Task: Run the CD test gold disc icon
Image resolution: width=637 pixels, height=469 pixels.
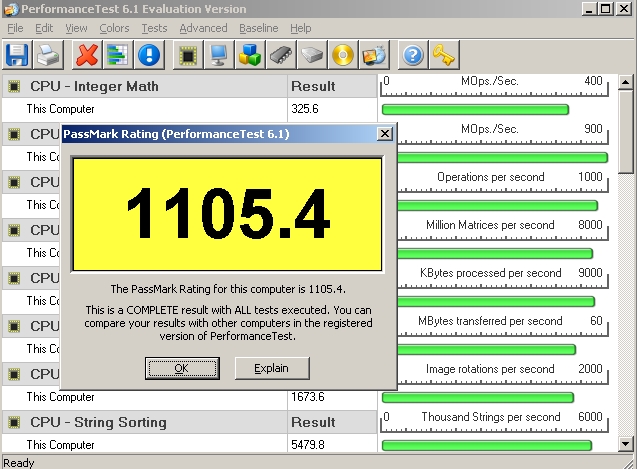Action: coord(343,55)
